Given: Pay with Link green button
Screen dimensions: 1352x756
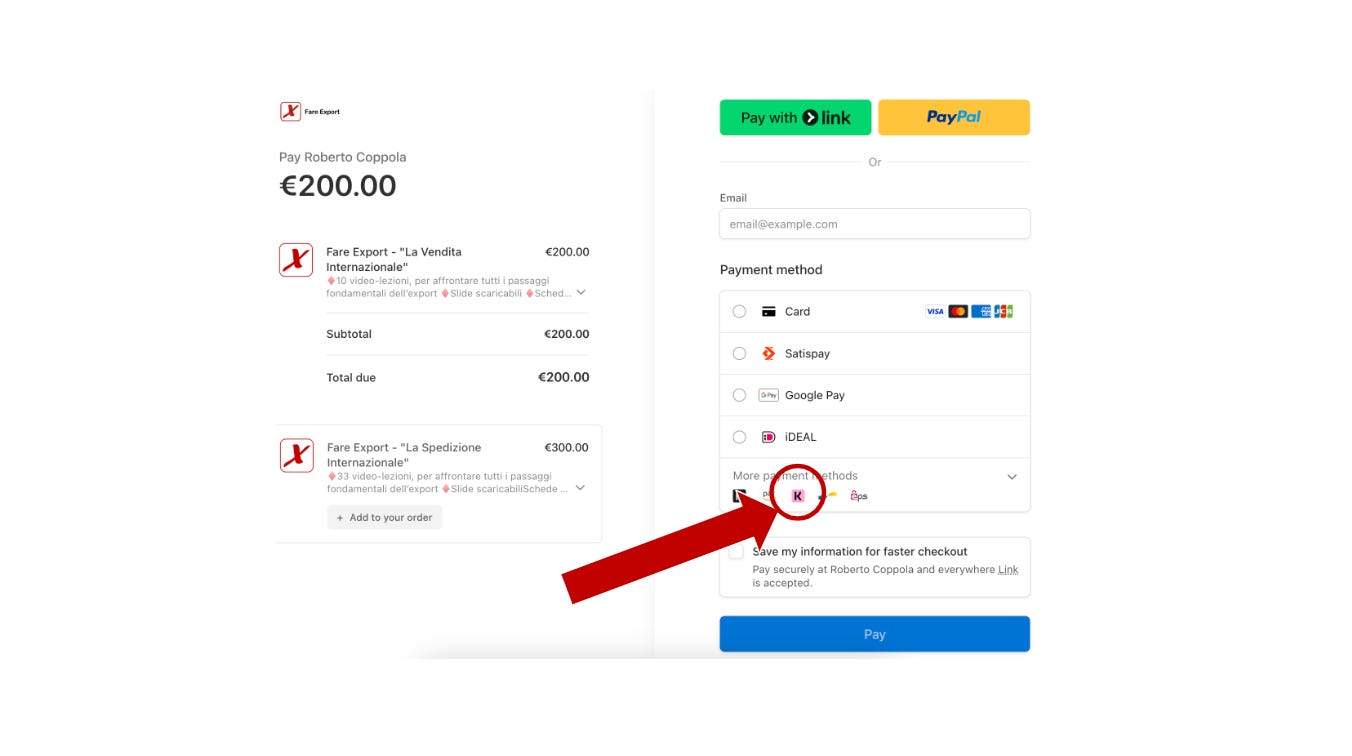Looking at the screenshot, I should pyautogui.click(x=795, y=117).
